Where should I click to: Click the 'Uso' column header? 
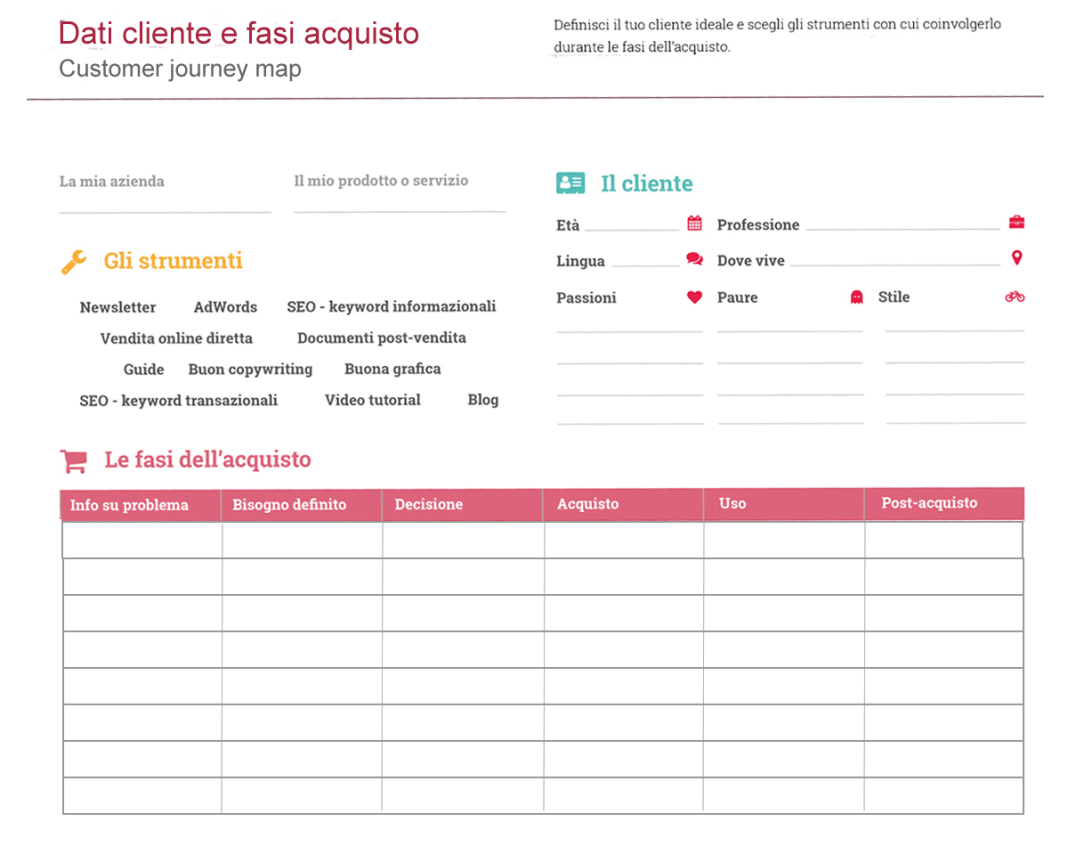tap(784, 504)
